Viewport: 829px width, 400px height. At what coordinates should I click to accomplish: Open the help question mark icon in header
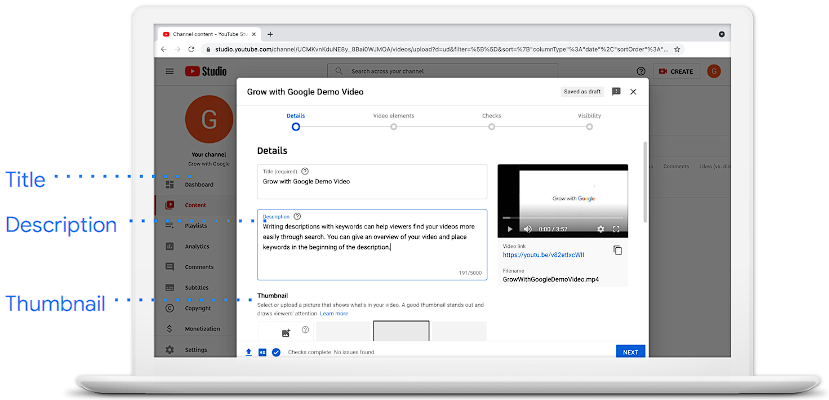point(641,71)
